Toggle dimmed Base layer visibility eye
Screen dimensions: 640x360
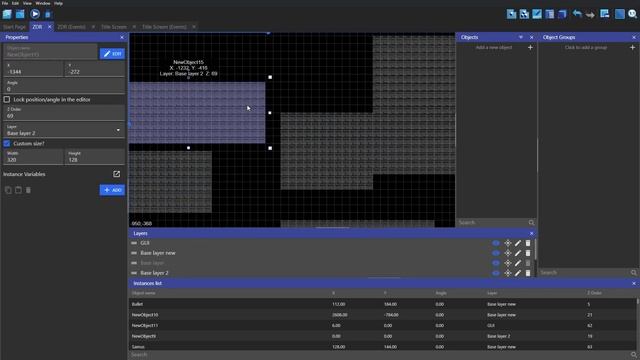tap(496, 263)
